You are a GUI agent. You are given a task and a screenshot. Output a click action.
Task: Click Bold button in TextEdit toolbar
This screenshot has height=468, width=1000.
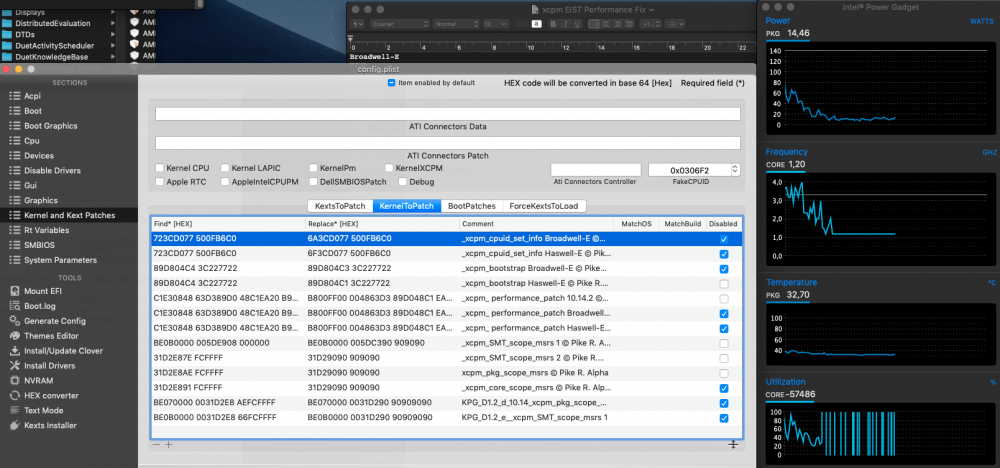[553, 24]
